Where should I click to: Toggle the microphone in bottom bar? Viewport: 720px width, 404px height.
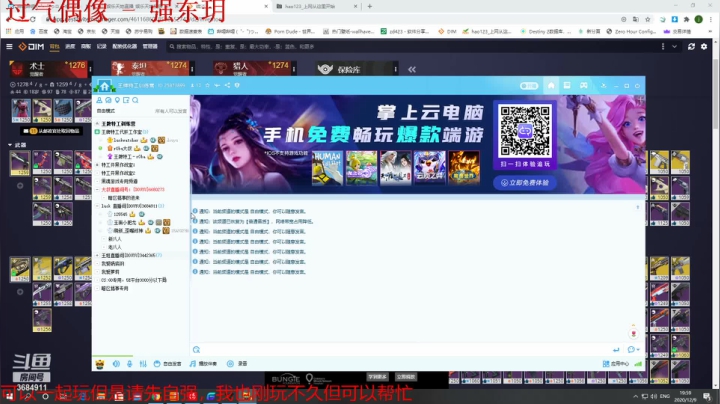pyautogui.click(x=129, y=364)
